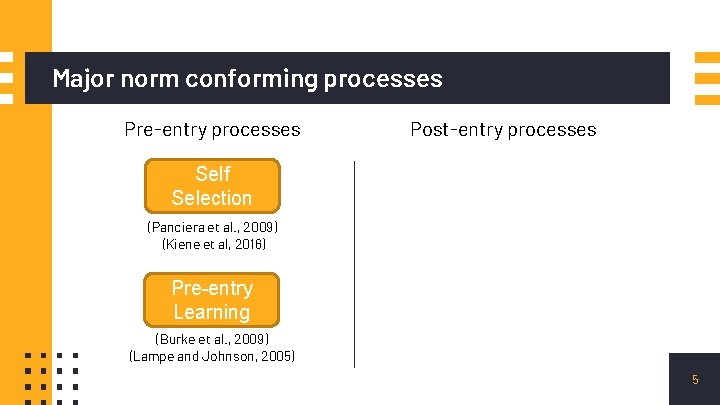
Task: Click the dark navy corner block
Action: point(694,379)
